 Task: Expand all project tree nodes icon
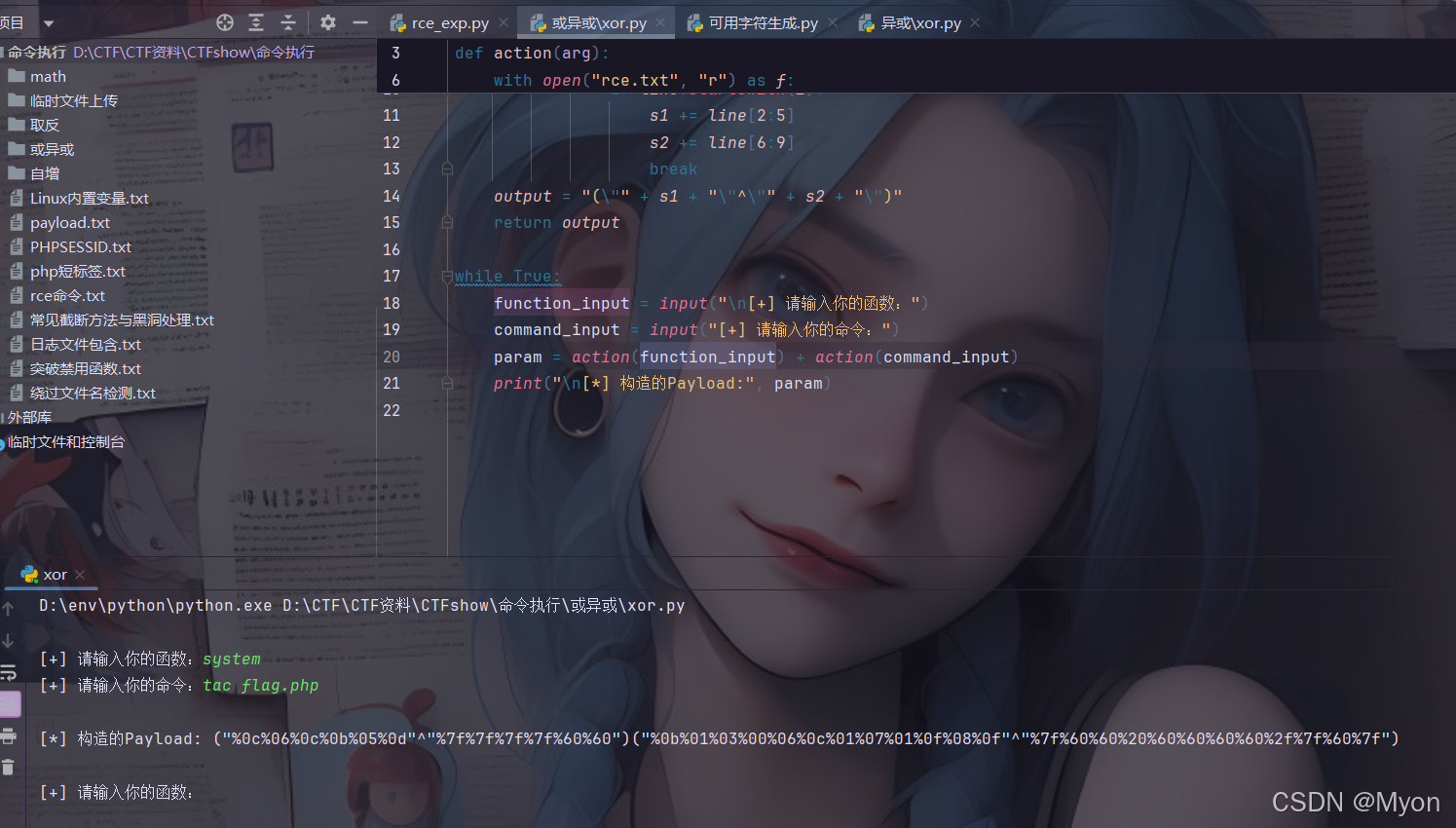[x=256, y=22]
